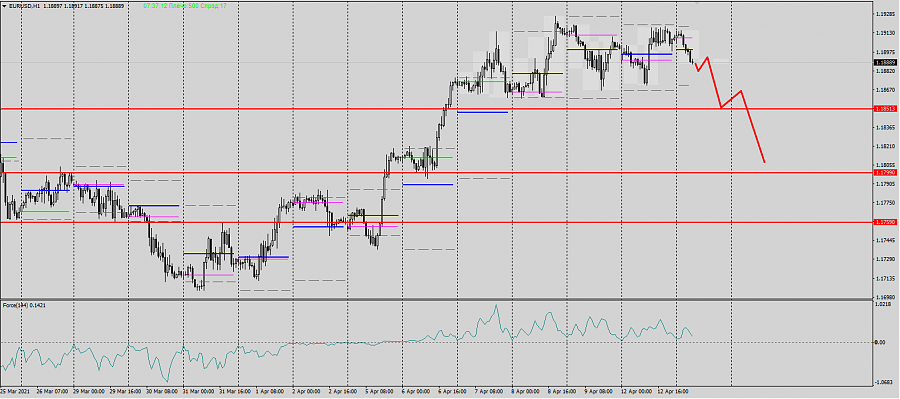Click the Force(144) indicator label
Screen dimensions: 900x399
[x=24, y=305]
